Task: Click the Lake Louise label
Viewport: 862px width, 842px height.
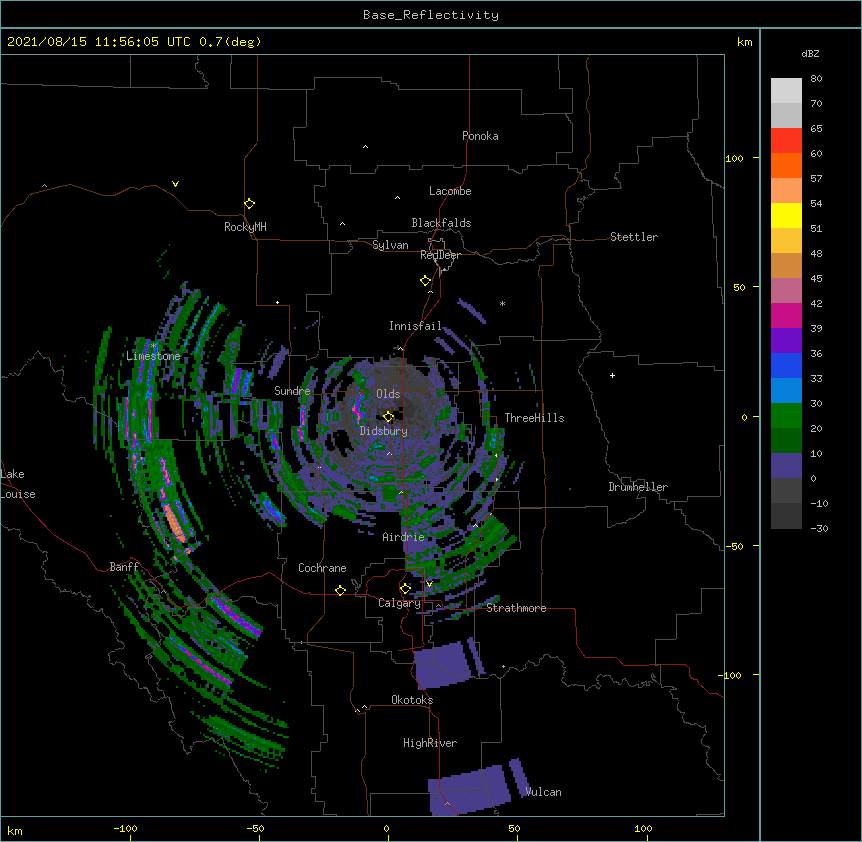Action: pyautogui.click(x=18, y=484)
